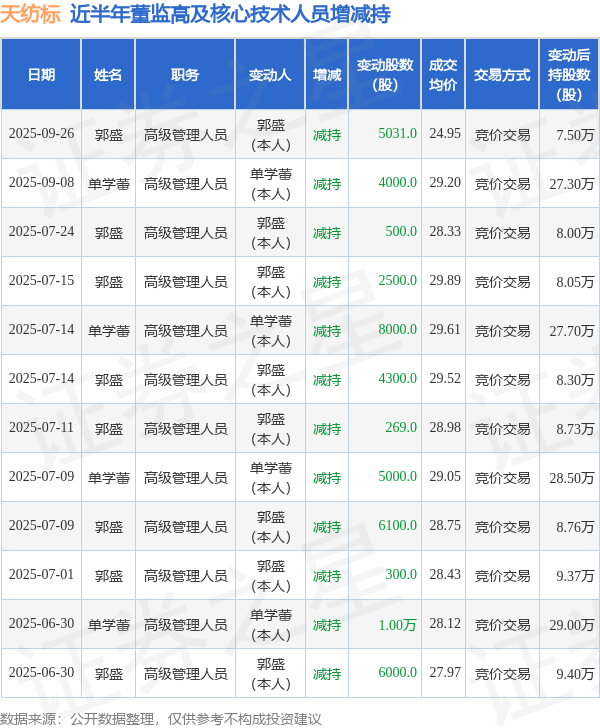Click the 职务 column header
Viewport: 600px width, 728px height.
pyautogui.click(x=185, y=75)
